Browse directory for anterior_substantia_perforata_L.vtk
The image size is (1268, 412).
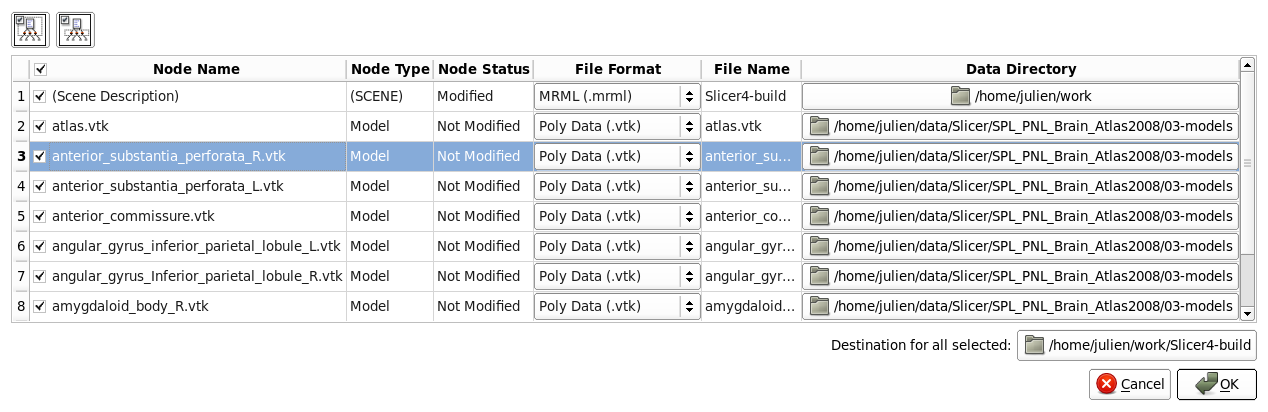[1020, 186]
